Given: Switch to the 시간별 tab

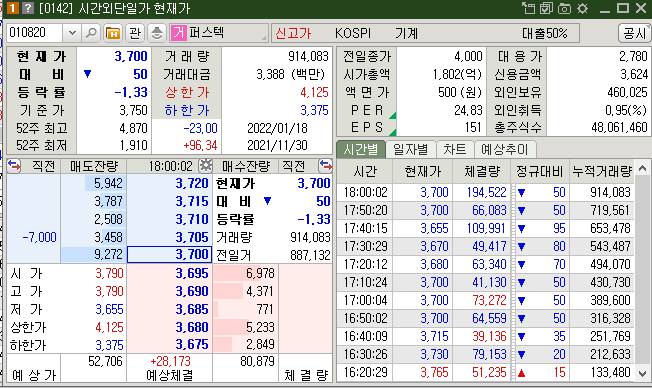Looking at the screenshot, I should pyautogui.click(x=361, y=149).
